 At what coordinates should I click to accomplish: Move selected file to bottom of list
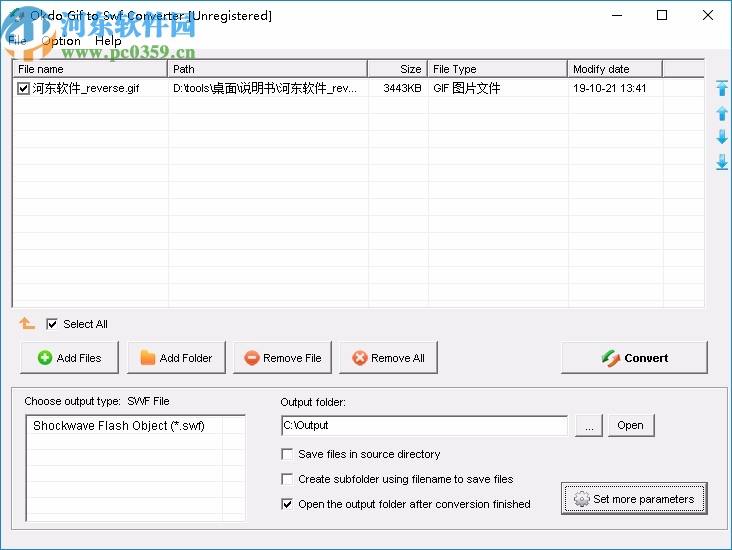722,162
